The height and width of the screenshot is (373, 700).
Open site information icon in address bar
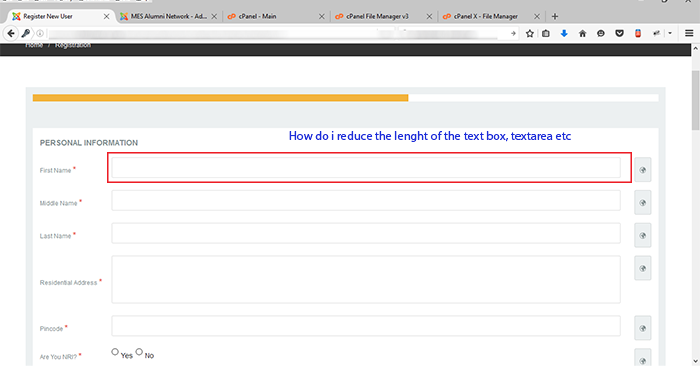click(40, 33)
